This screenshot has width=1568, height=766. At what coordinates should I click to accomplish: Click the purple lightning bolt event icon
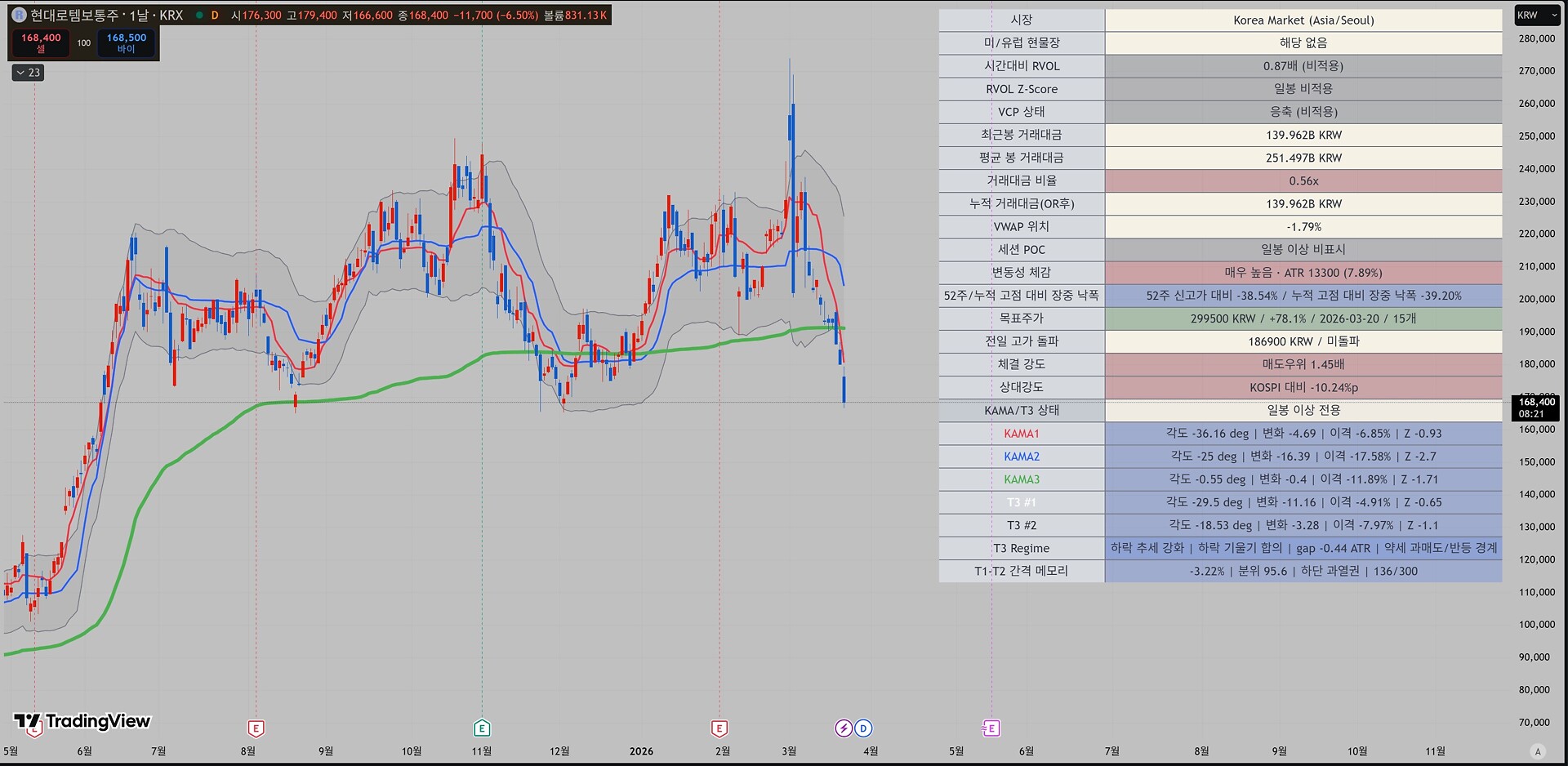pos(844,728)
